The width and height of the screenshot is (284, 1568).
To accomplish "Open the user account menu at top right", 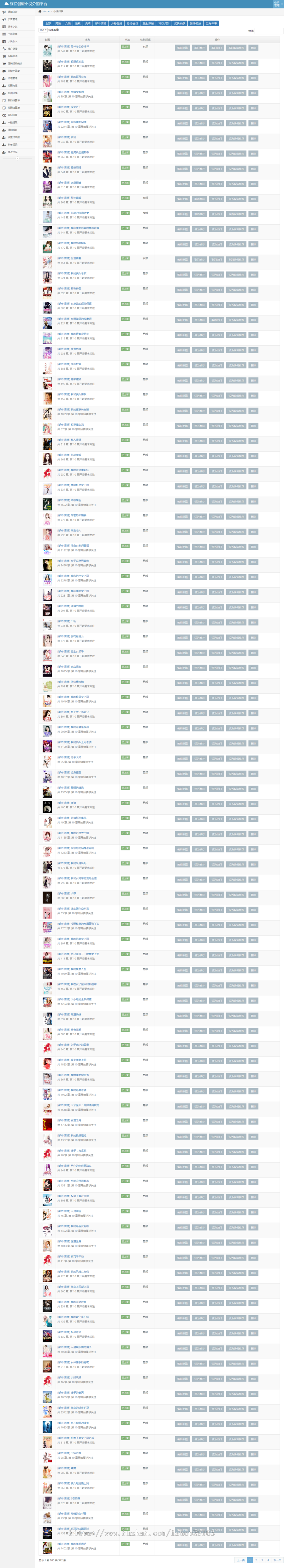I will point(277,4).
